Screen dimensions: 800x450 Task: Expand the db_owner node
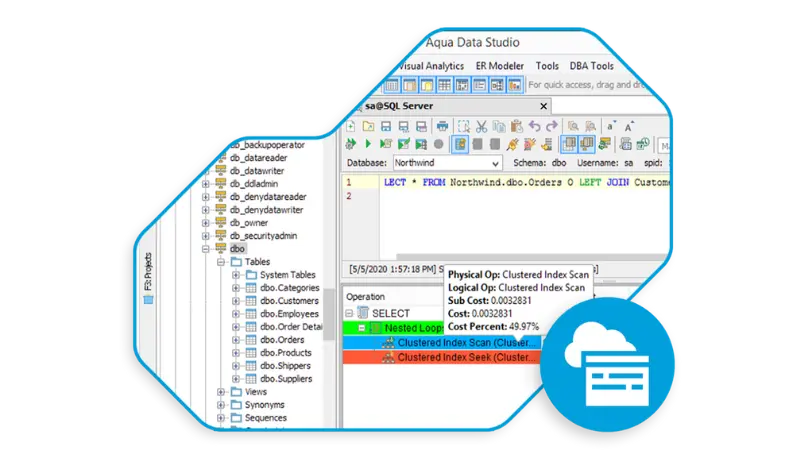click(x=206, y=223)
